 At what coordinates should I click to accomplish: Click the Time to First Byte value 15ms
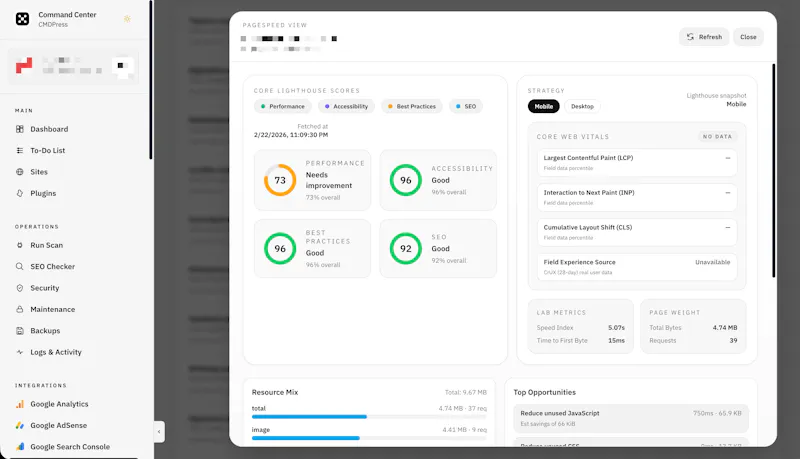coord(616,340)
